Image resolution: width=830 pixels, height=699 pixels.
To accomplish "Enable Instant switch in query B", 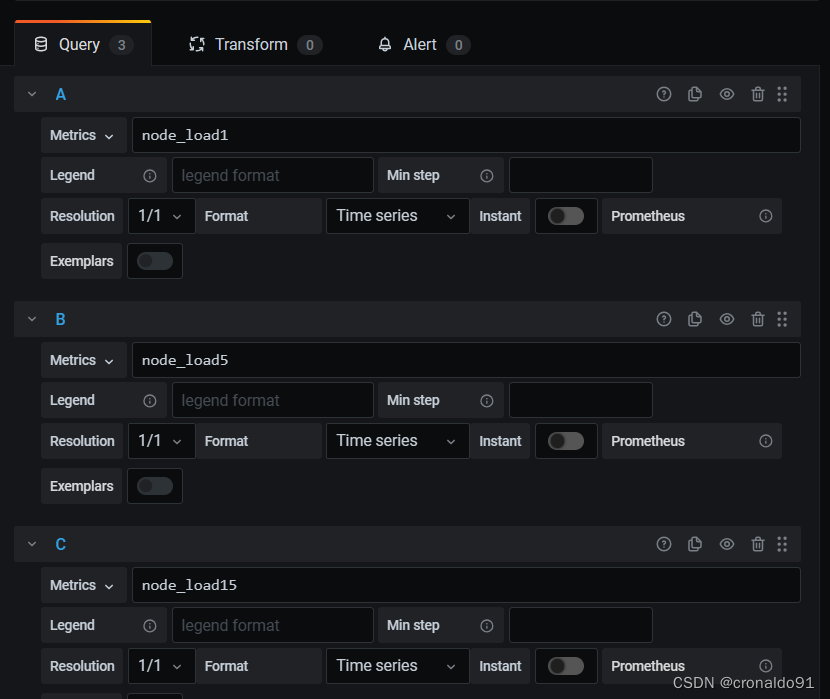I will click(566, 441).
